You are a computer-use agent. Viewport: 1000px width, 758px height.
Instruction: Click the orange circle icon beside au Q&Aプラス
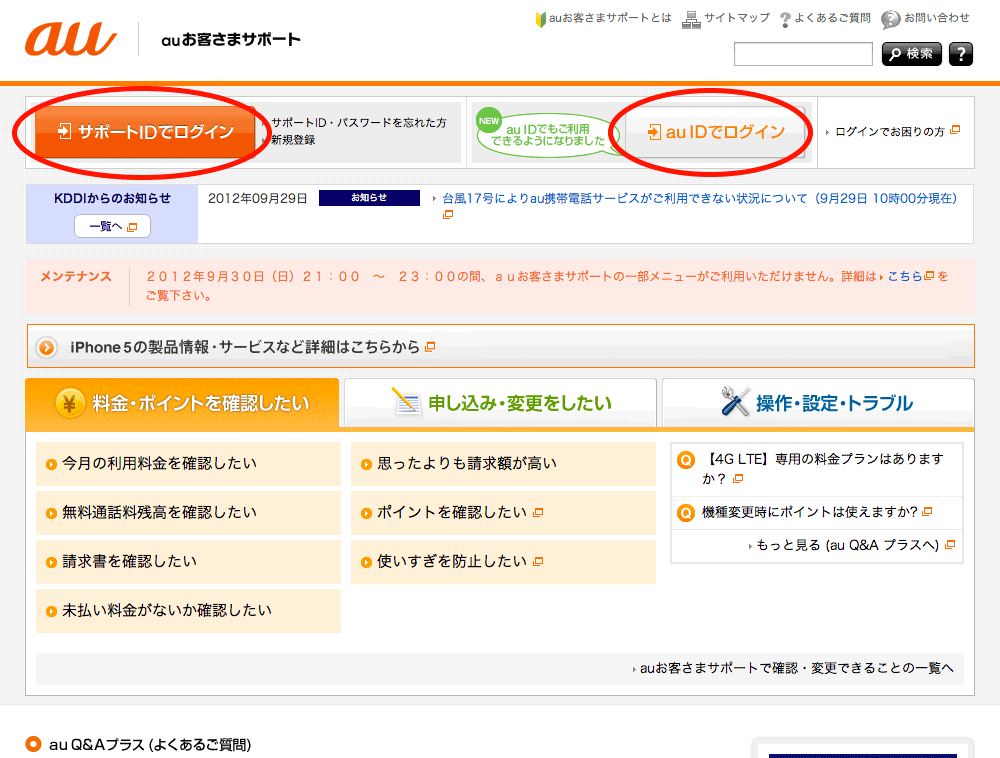(x=33, y=744)
